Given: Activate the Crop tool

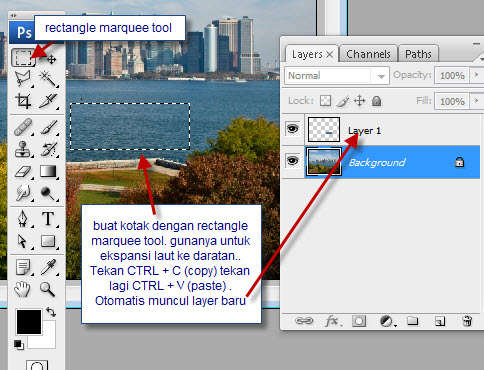Looking at the screenshot, I should (x=23, y=101).
